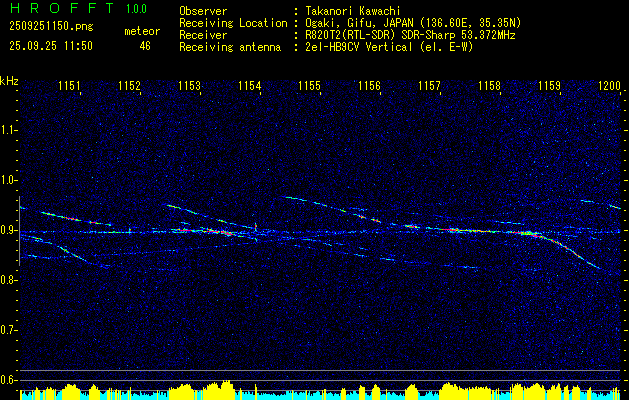Click the descending echo trace between 1155 and 1156

[331, 208]
